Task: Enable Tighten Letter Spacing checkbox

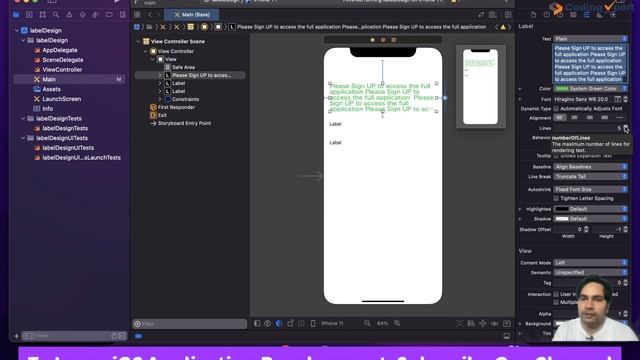Action: (556, 198)
